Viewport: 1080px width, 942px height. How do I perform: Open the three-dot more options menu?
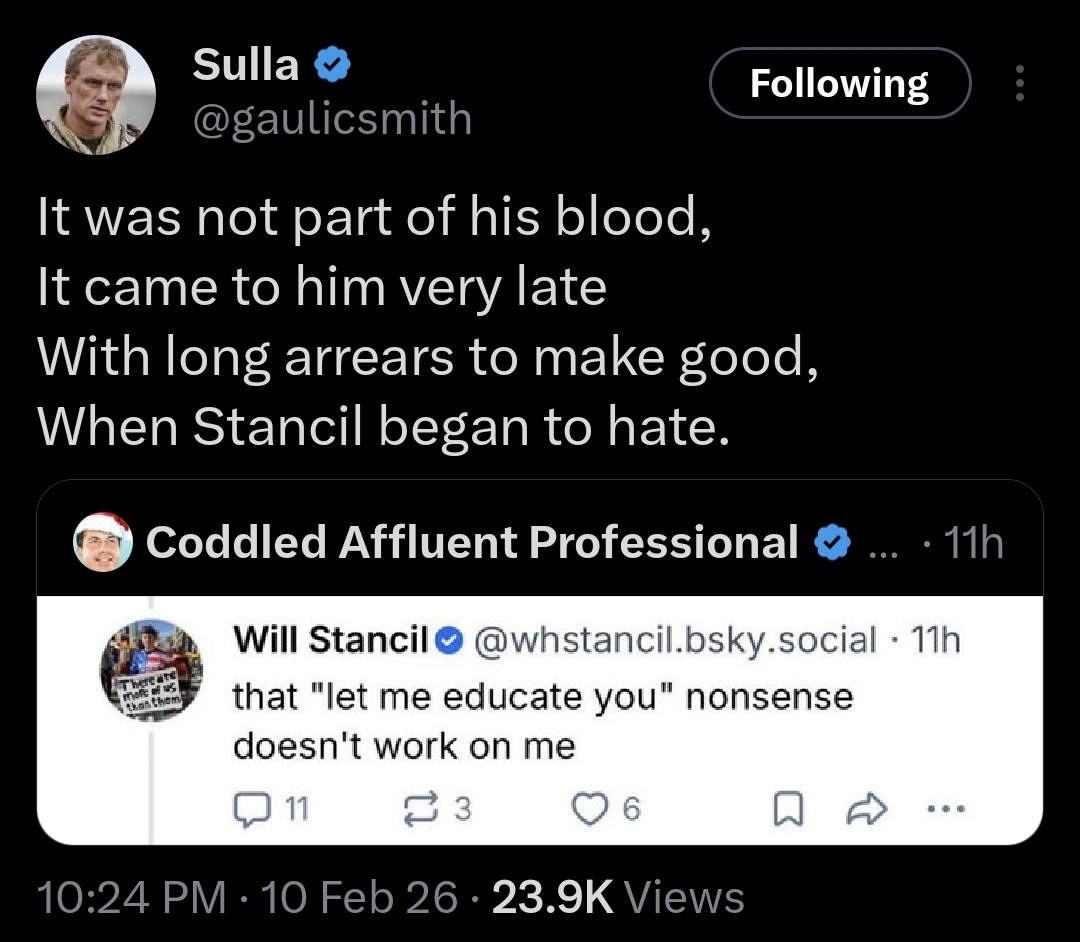(1019, 84)
